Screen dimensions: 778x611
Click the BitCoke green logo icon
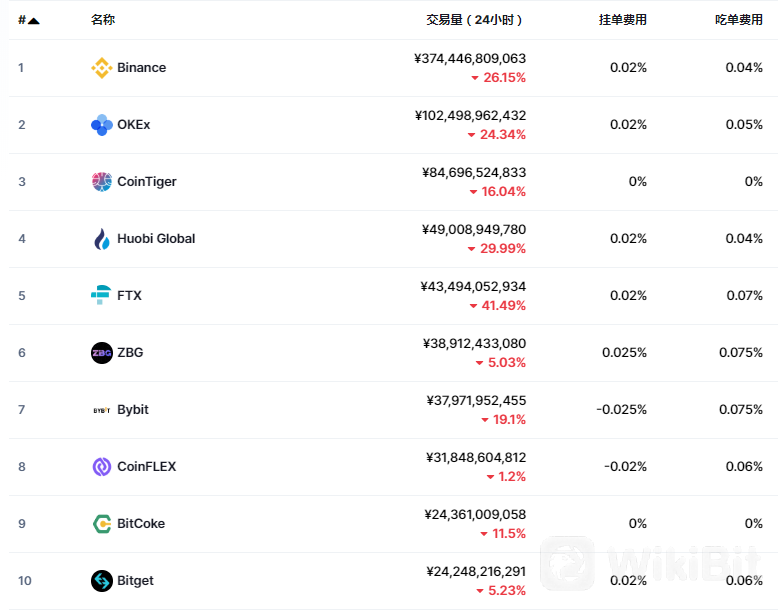click(102, 524)
